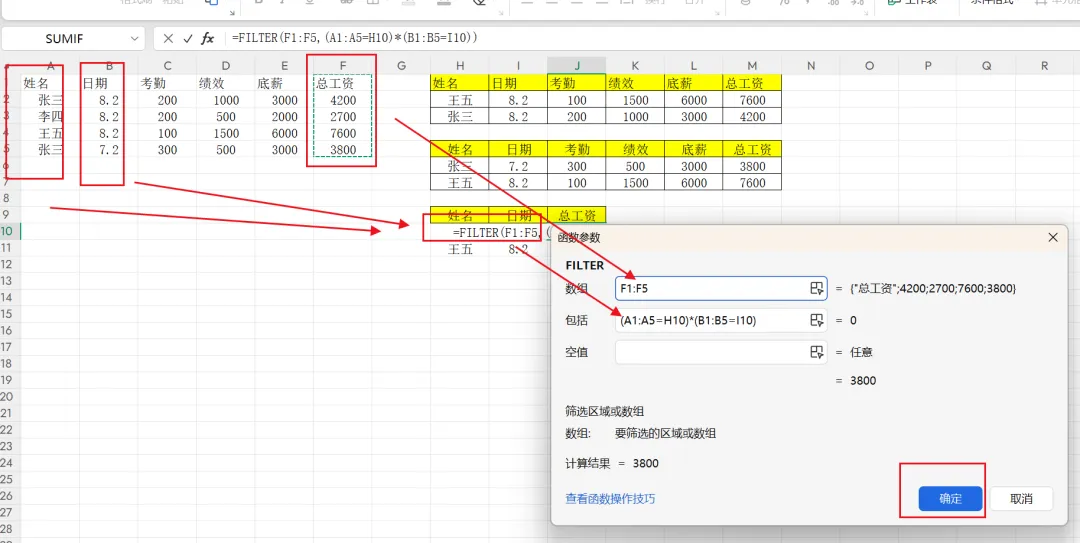Select cell D2 showing 1000
1080x543 pixels.
pos(226,100)
